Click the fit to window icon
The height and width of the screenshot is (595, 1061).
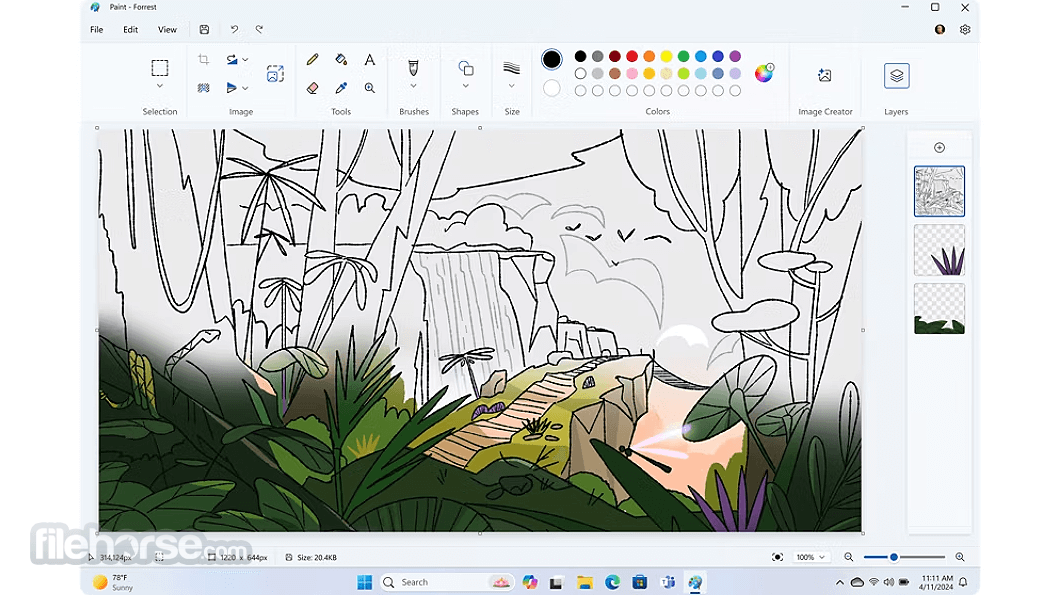(777, 557)
